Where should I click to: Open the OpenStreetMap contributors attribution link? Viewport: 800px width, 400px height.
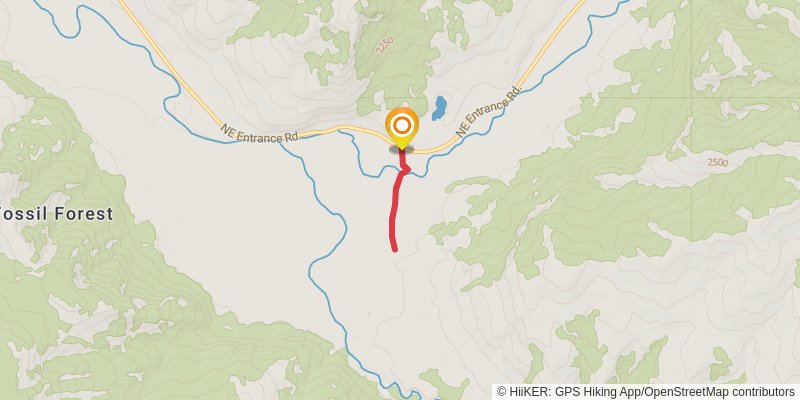coord(720,392)
